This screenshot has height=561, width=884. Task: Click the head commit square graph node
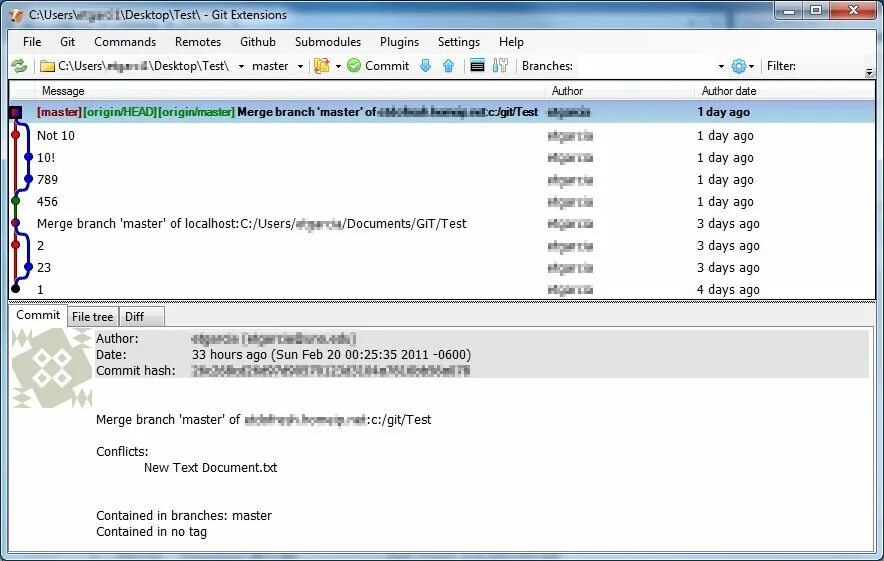[16, 112]
